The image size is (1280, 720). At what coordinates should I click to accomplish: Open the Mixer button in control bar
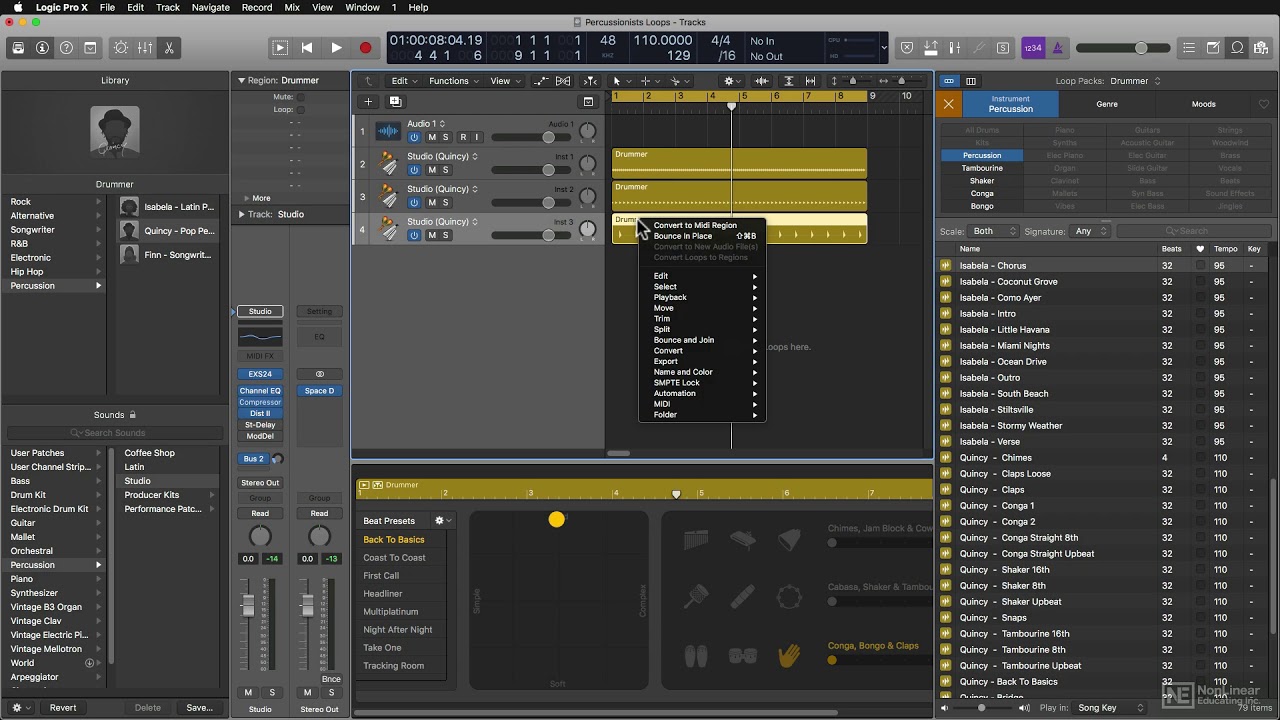(x=145, y=47)
